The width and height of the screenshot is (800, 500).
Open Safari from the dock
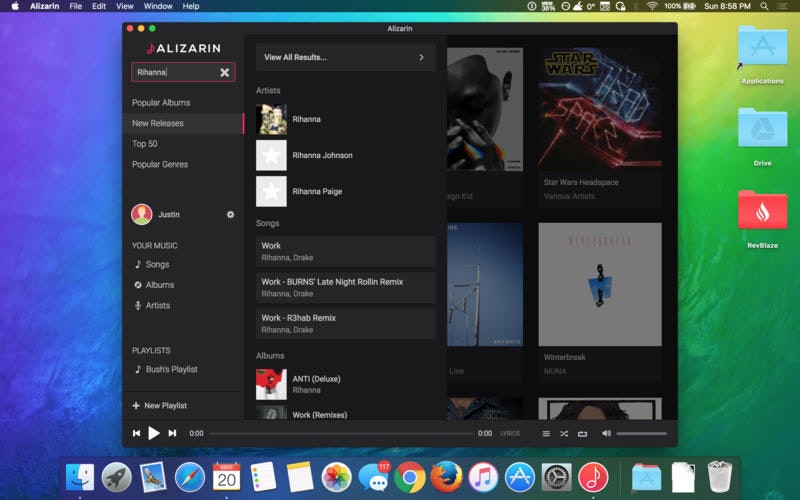coord(190,478)
